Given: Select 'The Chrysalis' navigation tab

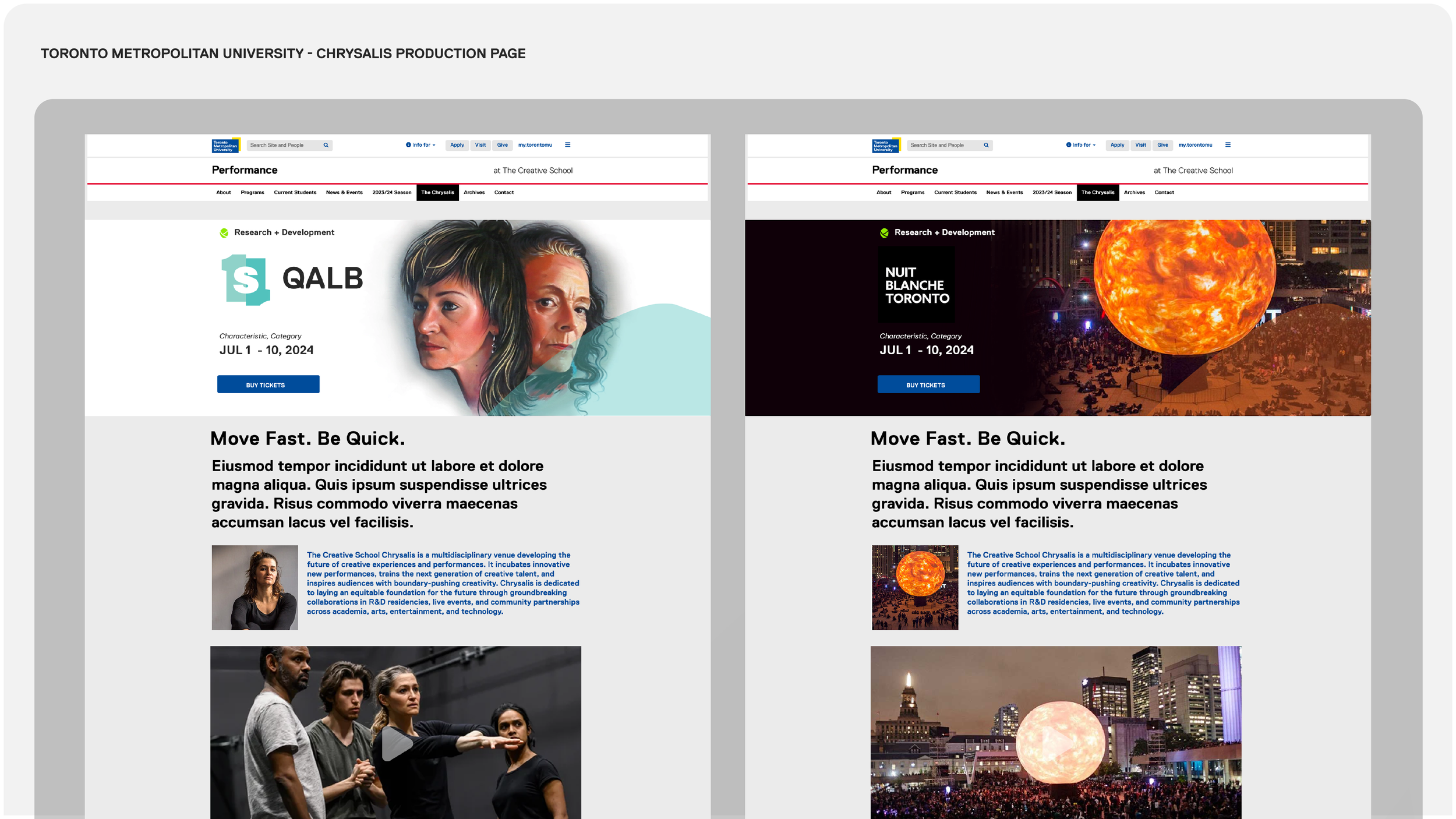Looking at the screenshot, I should point(438,192).
